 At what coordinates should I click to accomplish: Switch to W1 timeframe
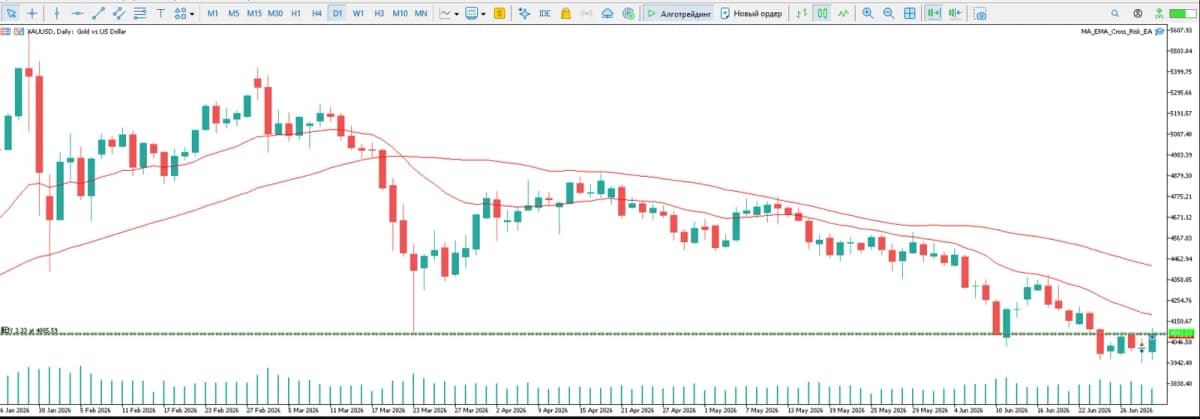358,13
